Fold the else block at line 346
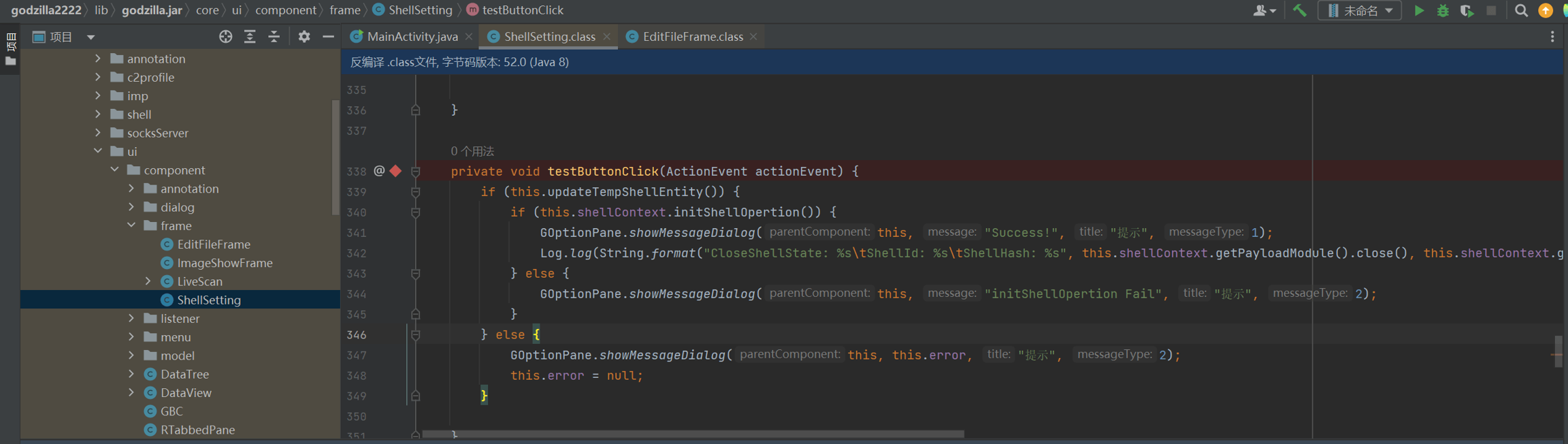 click(x=415, y=335)
